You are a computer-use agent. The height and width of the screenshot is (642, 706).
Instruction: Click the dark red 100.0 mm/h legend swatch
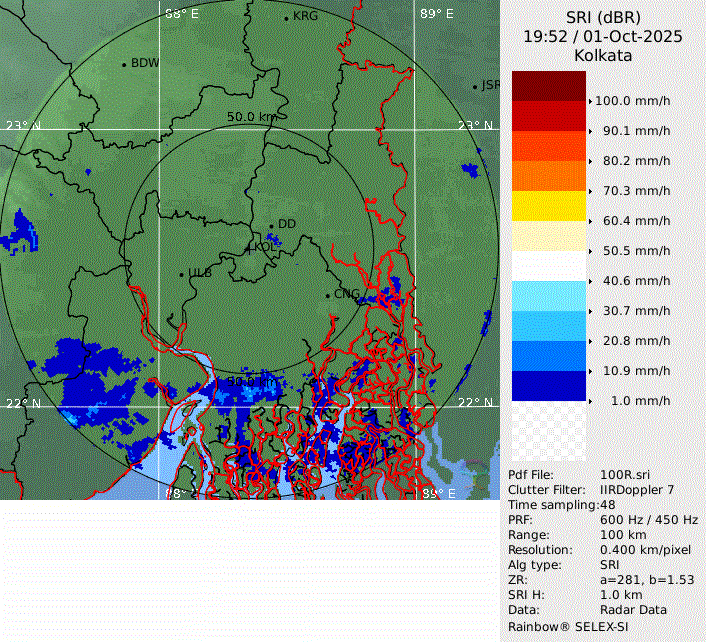(548, 85)
